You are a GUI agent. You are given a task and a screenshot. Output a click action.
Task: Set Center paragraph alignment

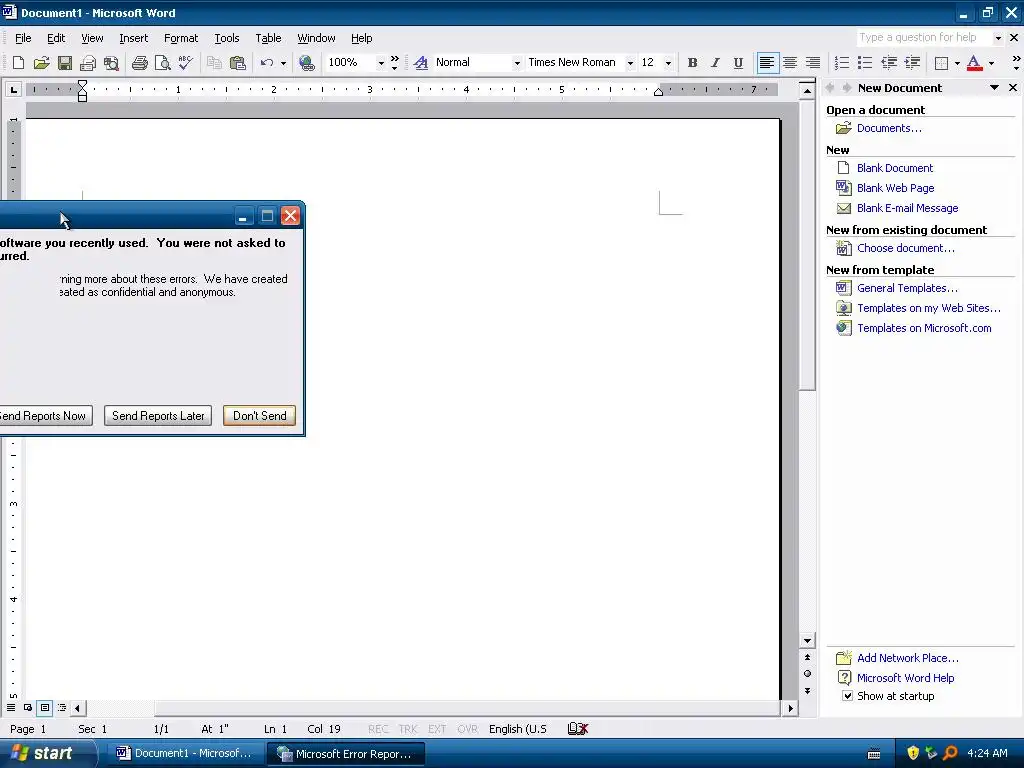click(790, 63)
